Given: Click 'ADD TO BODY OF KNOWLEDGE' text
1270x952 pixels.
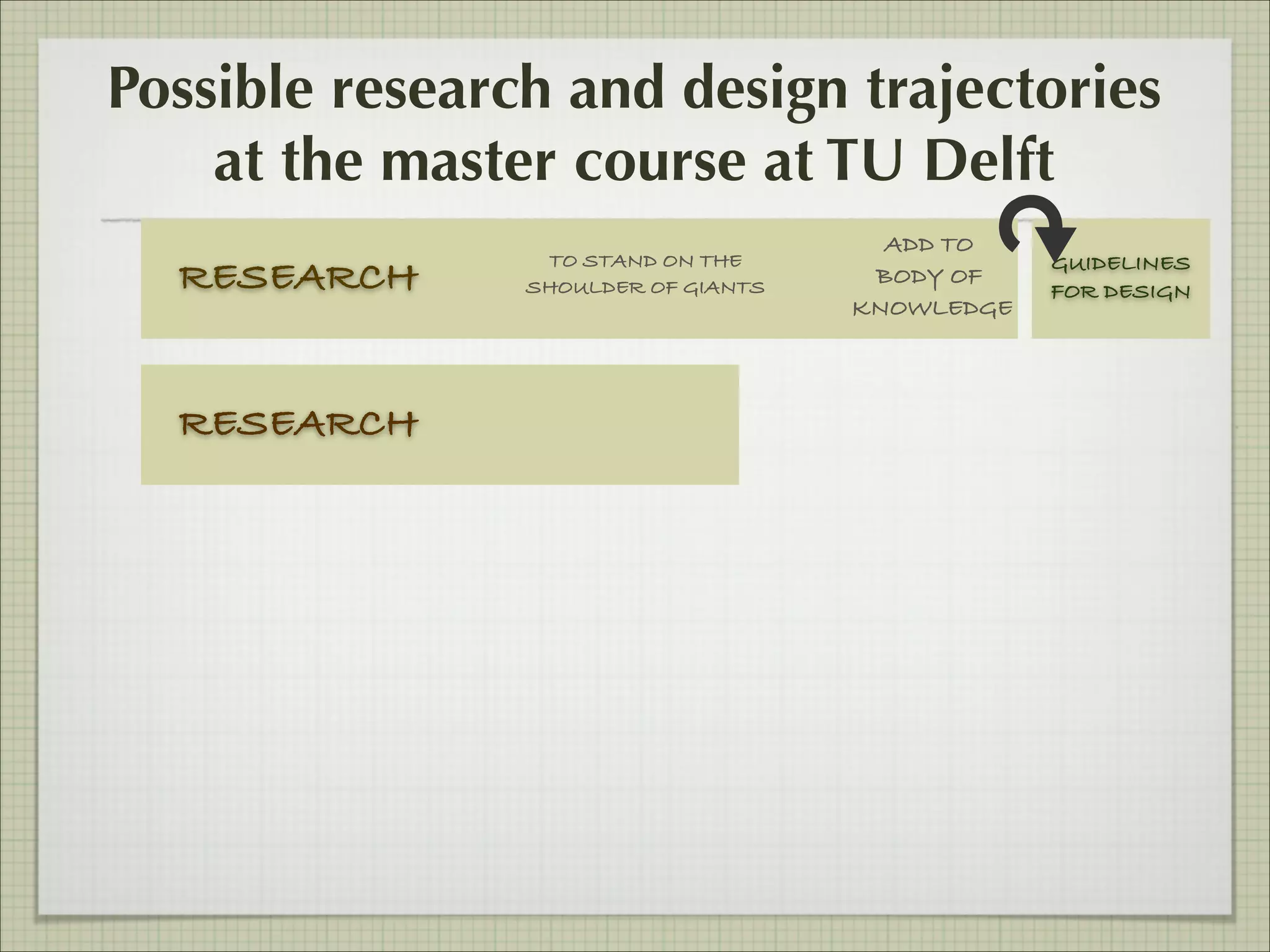Looking at the screenshot, I should pos(932,276).
